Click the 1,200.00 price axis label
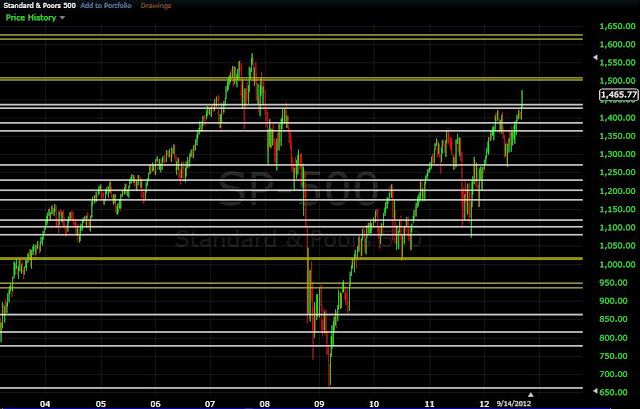 618,191
